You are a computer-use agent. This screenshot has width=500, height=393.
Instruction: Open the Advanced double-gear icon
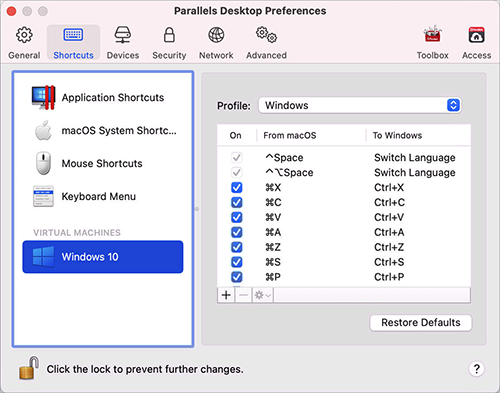(266, 35)
